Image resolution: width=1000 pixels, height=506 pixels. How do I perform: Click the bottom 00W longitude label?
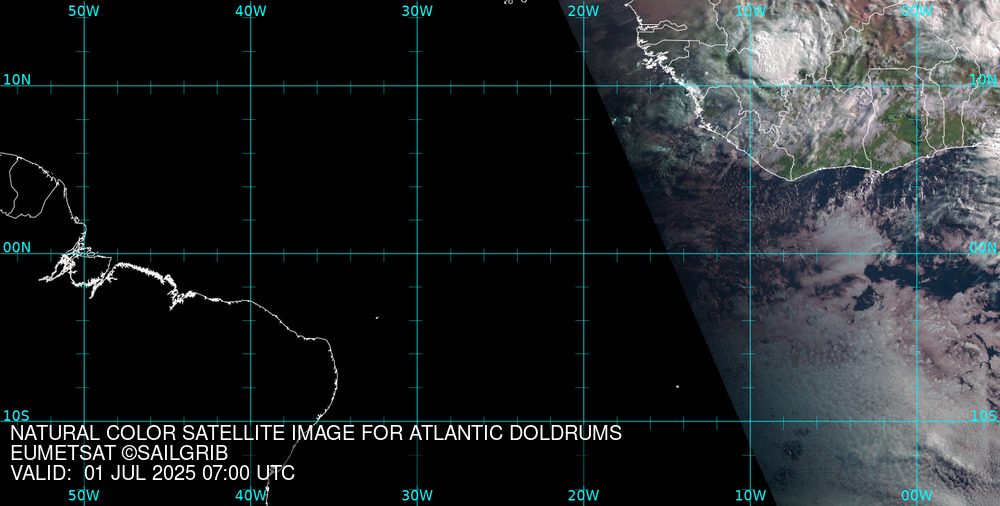tap(917, 495)
